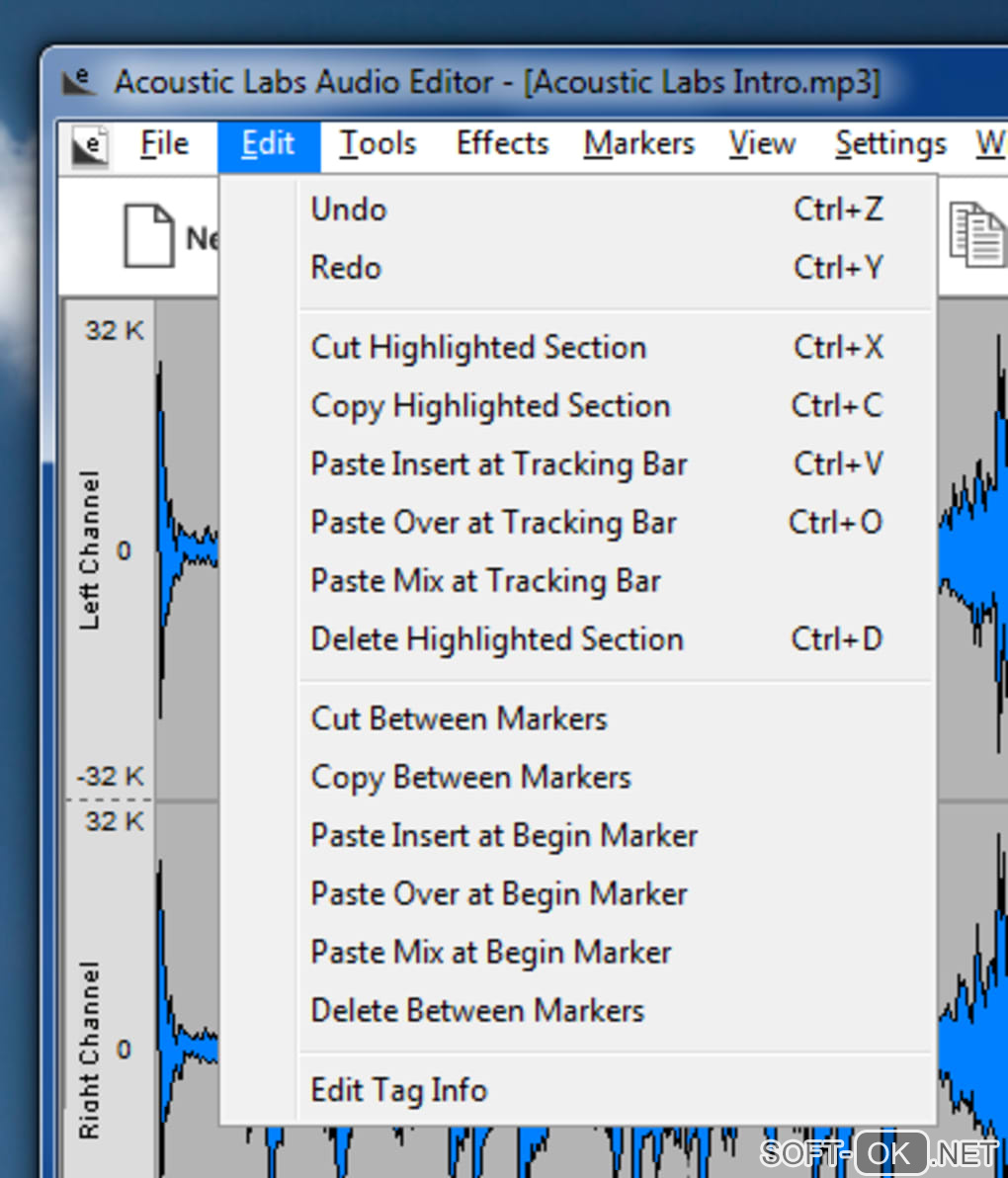This screenshot has height=1178, width=1008.
Task: Open the Settings menu
Action: click(x=890, y=144)
